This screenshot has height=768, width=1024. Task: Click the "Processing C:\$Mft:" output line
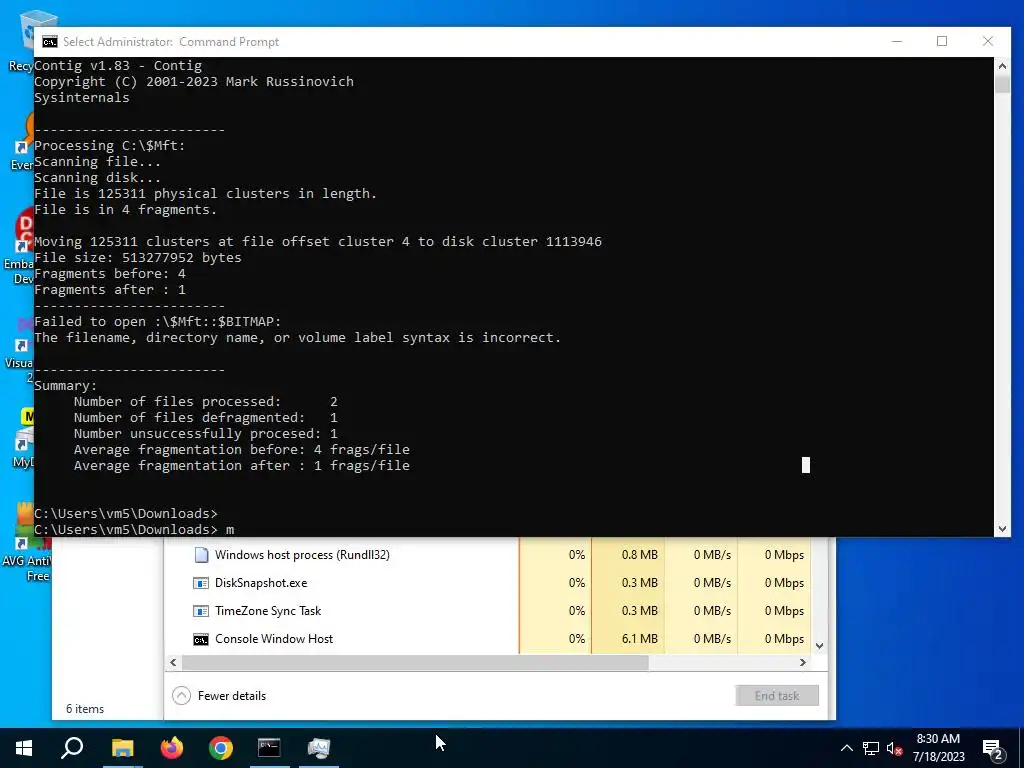(110, 145)
